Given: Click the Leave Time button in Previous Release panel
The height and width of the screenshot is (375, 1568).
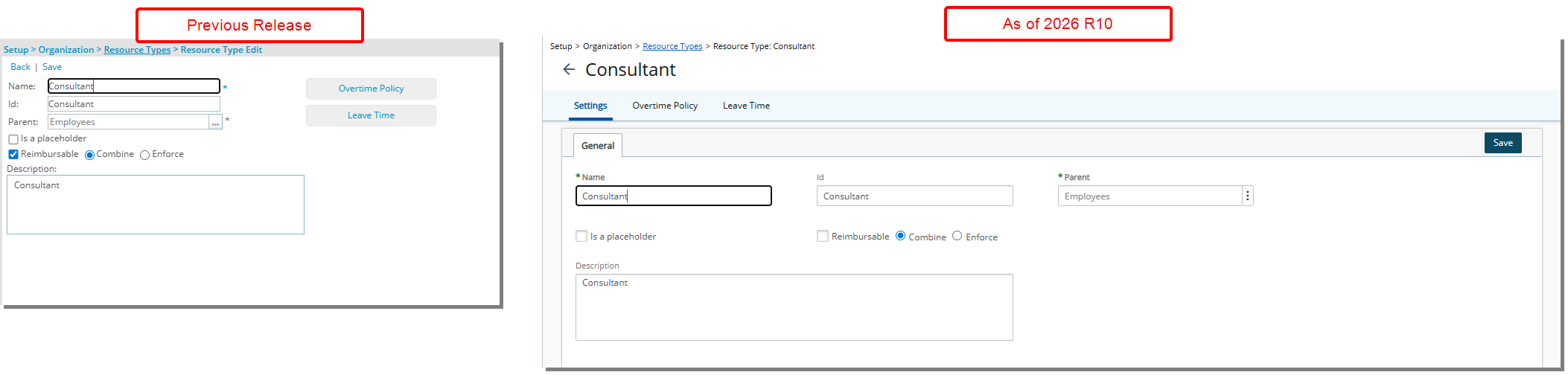Looking at the screenshot, I should tap(371, 115).
